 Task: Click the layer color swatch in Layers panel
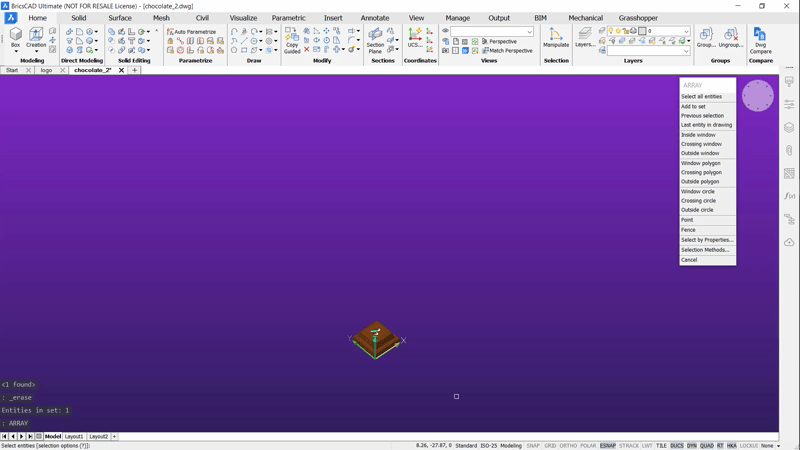click(642, 31)
